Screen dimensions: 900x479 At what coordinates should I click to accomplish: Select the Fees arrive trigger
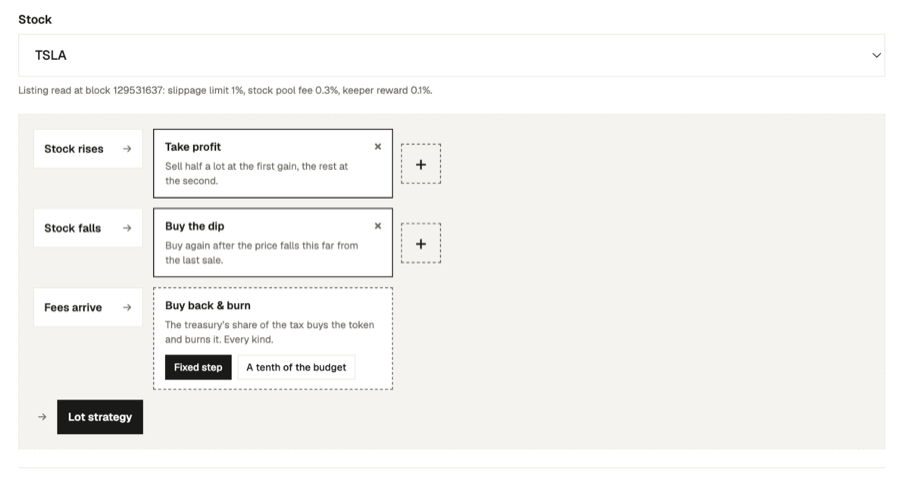tap(88, 307)
